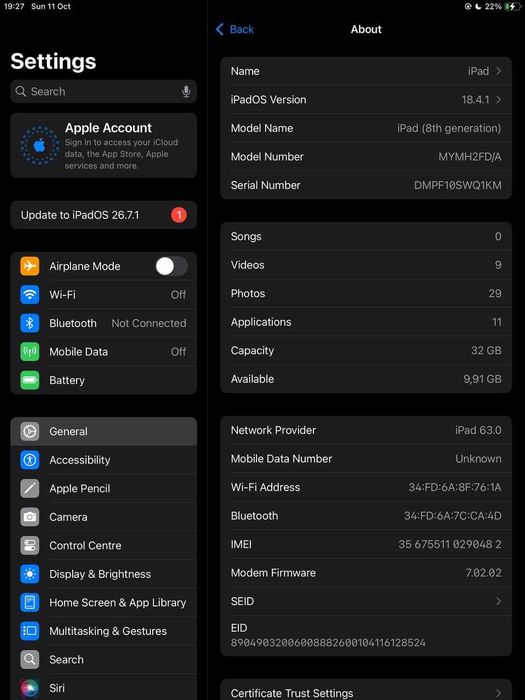
Task: Tap the Do Not Disturb moon icon
Action: coord(479,6)
